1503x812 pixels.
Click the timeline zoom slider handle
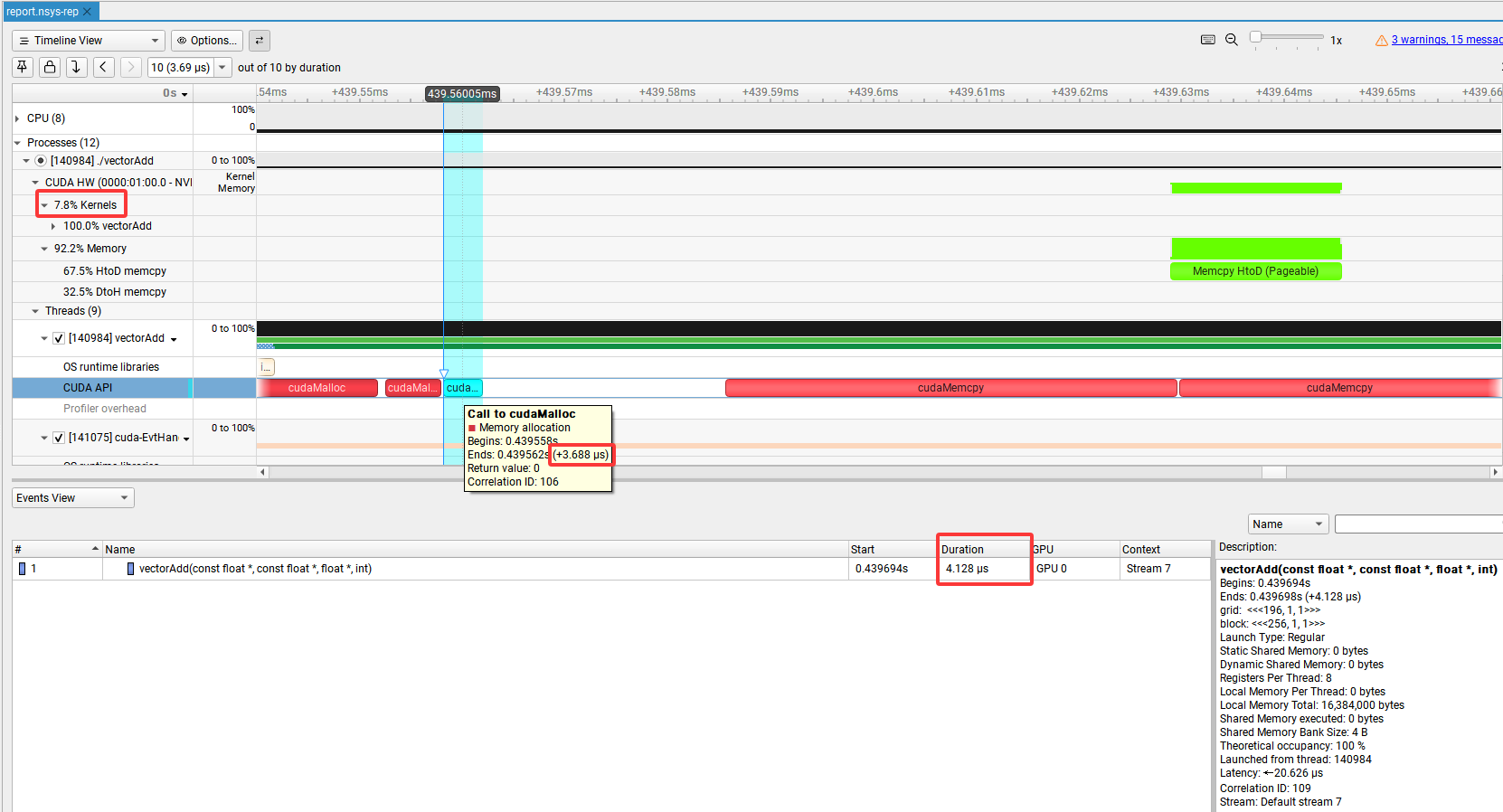click(1255, 37)
